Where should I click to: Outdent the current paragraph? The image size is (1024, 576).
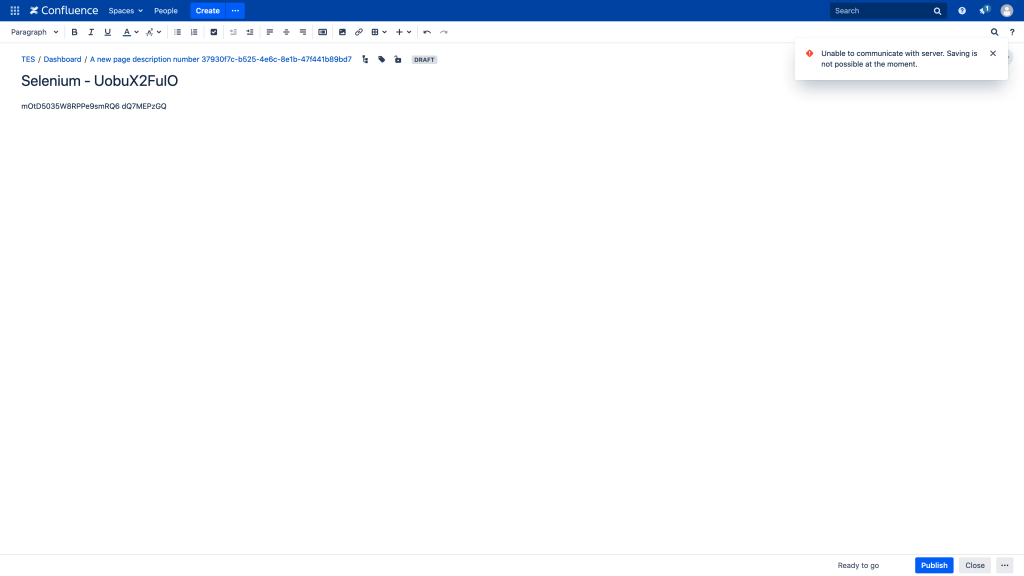pos(233,32)
